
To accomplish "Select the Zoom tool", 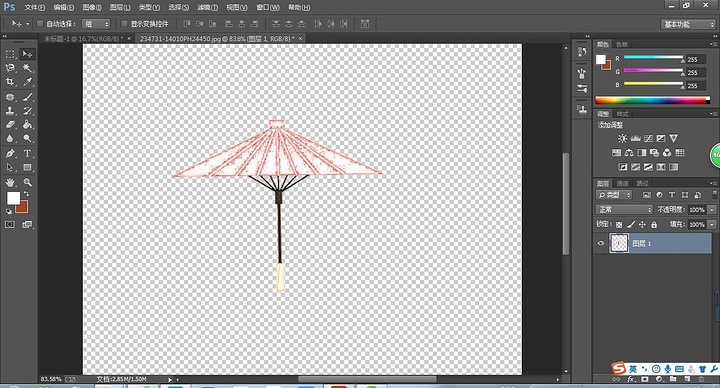I will (28, 182).
